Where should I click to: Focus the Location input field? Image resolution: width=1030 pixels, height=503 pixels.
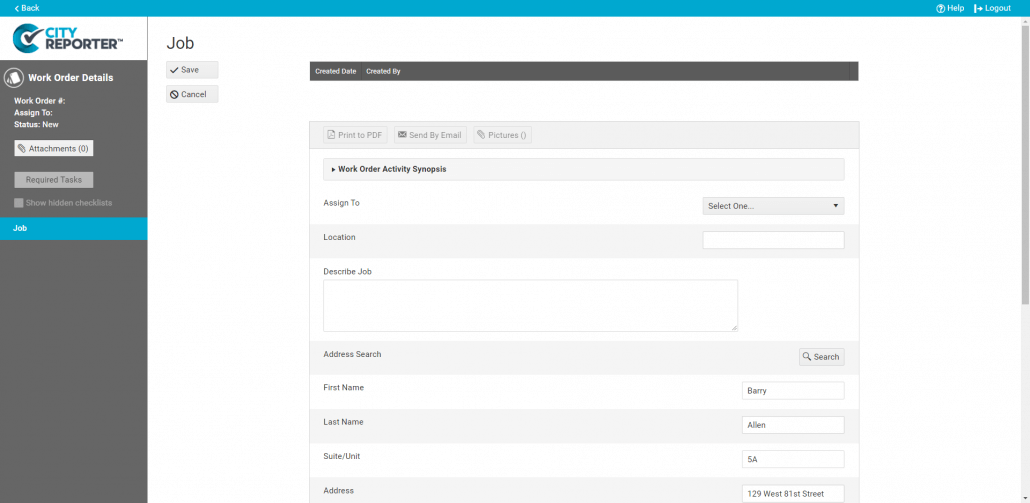(773, 240)
